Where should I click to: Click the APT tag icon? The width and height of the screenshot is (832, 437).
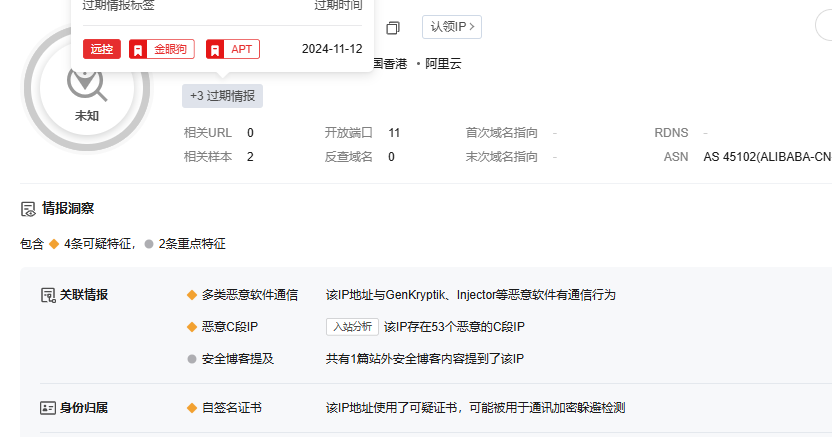(x=215, y=49)
